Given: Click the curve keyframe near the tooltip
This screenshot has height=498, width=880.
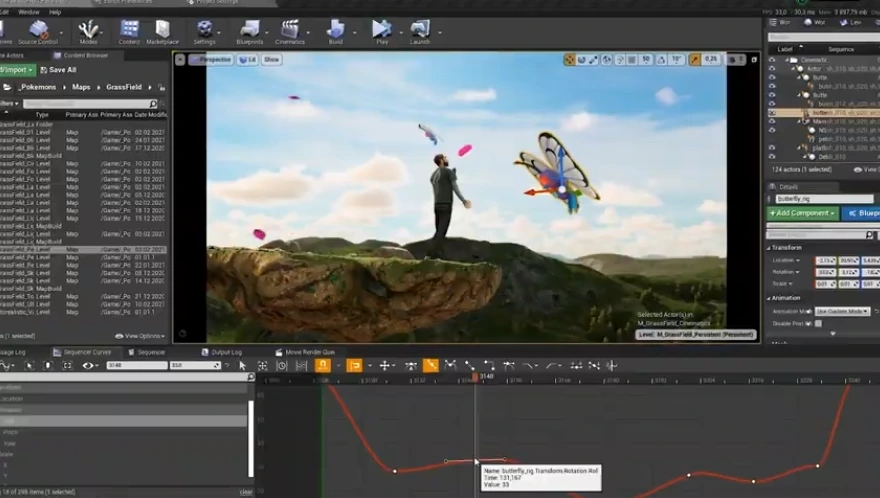Looking at the screenshot, I should (475, 461).
